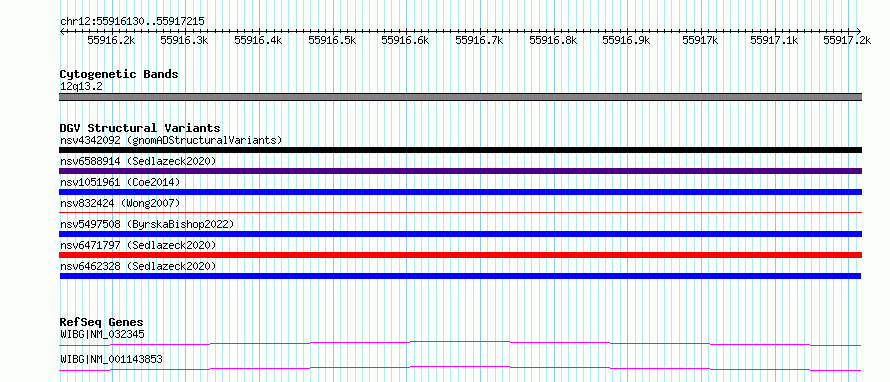Open variant nsv4342092 (gnomADStructuralVariants) label
890x382 pixels.
tap(171, 140)
